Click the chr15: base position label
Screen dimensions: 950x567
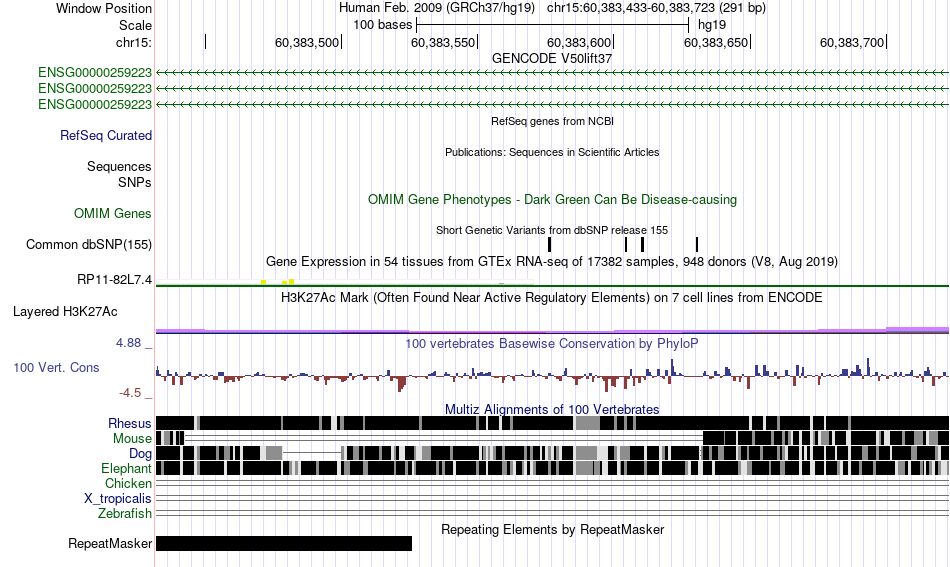(133, 42)
